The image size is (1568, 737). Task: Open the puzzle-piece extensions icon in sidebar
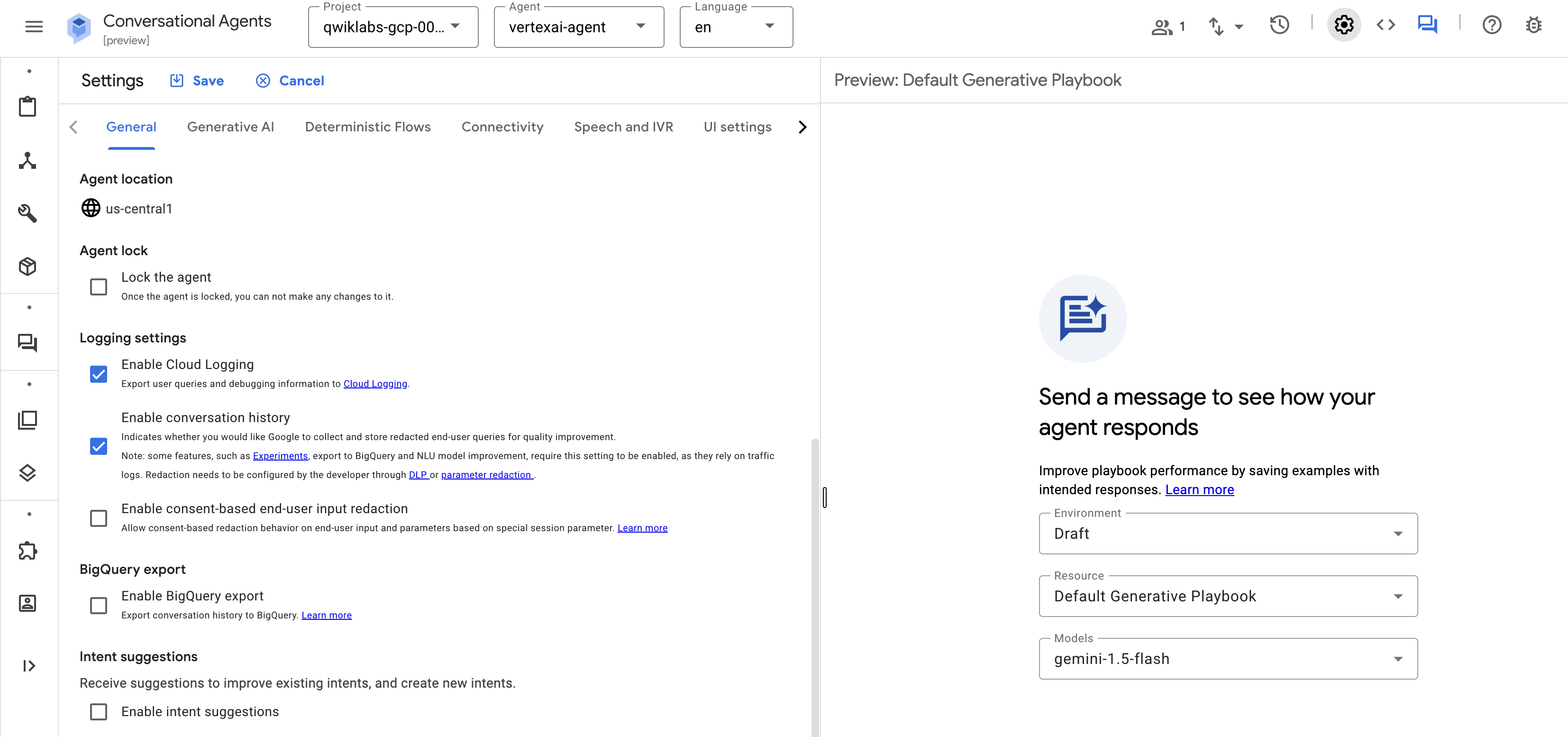point(28,550)
